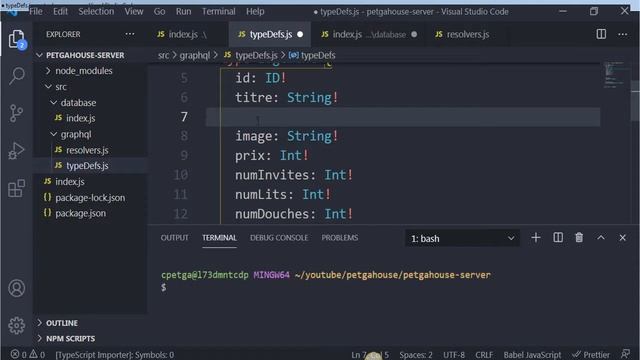Open Explorer more actions ellipsis
Viewport: 640px width, 360px height.
tap(130, 34)
